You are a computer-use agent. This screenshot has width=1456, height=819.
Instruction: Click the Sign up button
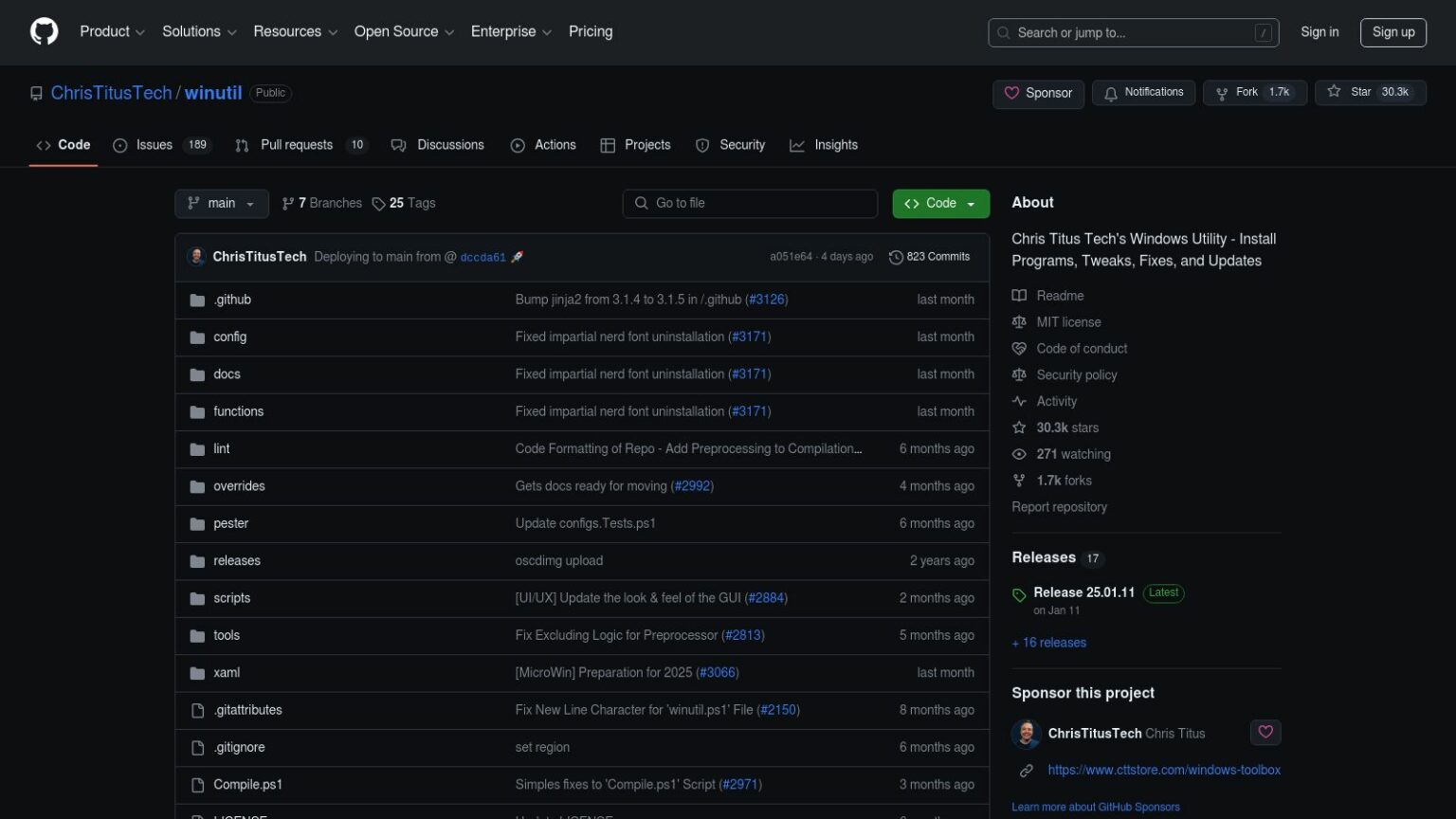(1392, 32)
